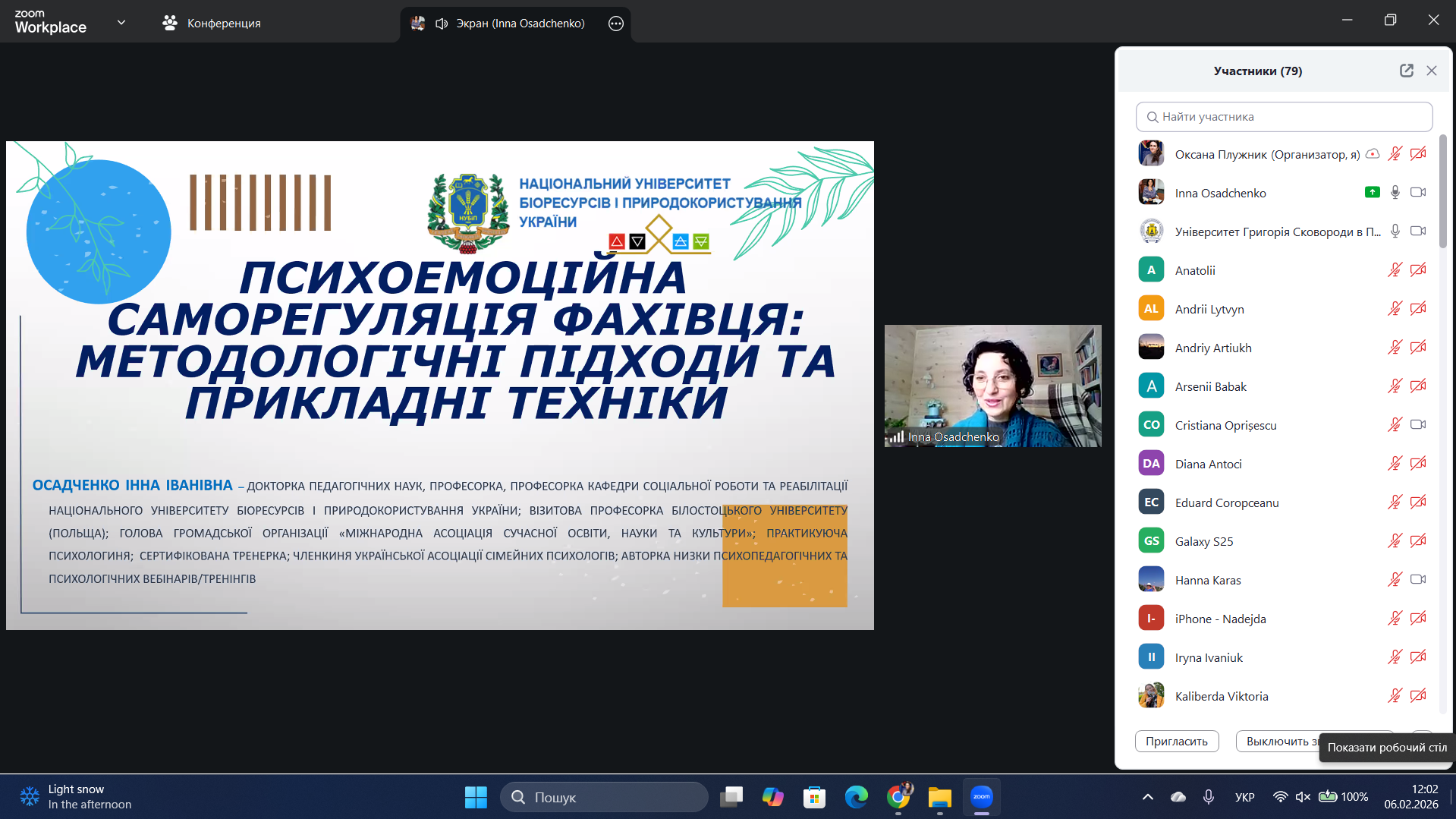
Task: Toggle Hanna Karas's video camera icon
Action: point(1417,580)
